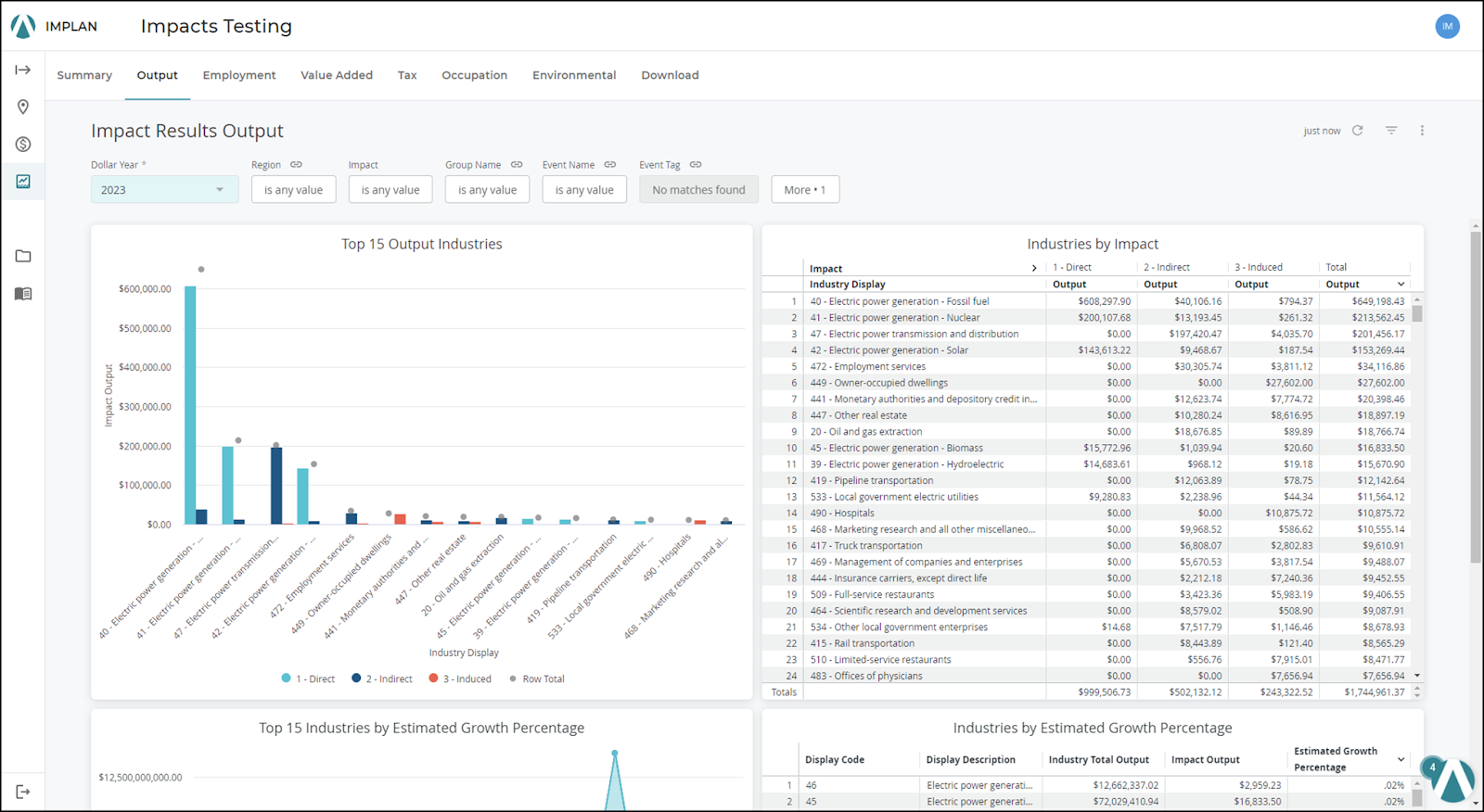Open the Download tab
The image size is (1484, 812).
670,75
